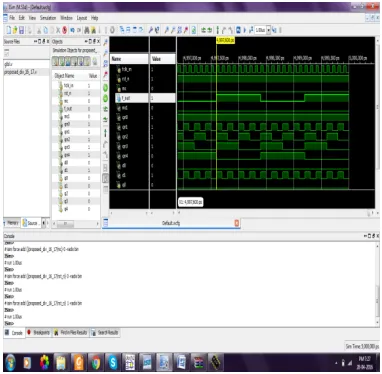This screenshot has height=374, width=382.
Task: Click Next Transition on waveform sidebar
Action: click(105, 119)
